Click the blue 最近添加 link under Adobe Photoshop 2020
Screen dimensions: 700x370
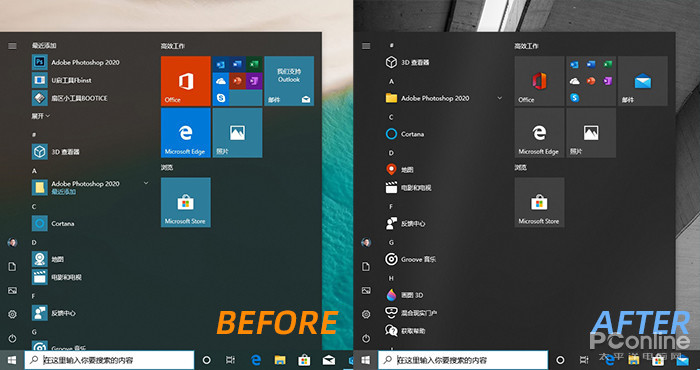(63, 192)
